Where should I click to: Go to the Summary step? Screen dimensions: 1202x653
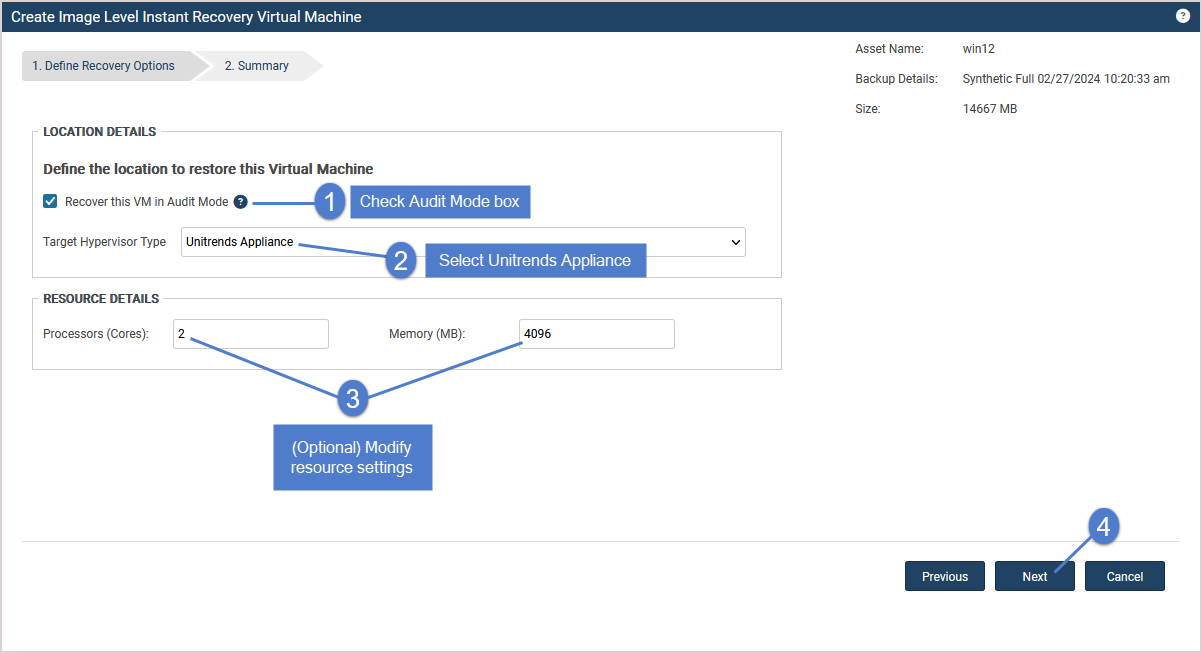tap(257, 66)
